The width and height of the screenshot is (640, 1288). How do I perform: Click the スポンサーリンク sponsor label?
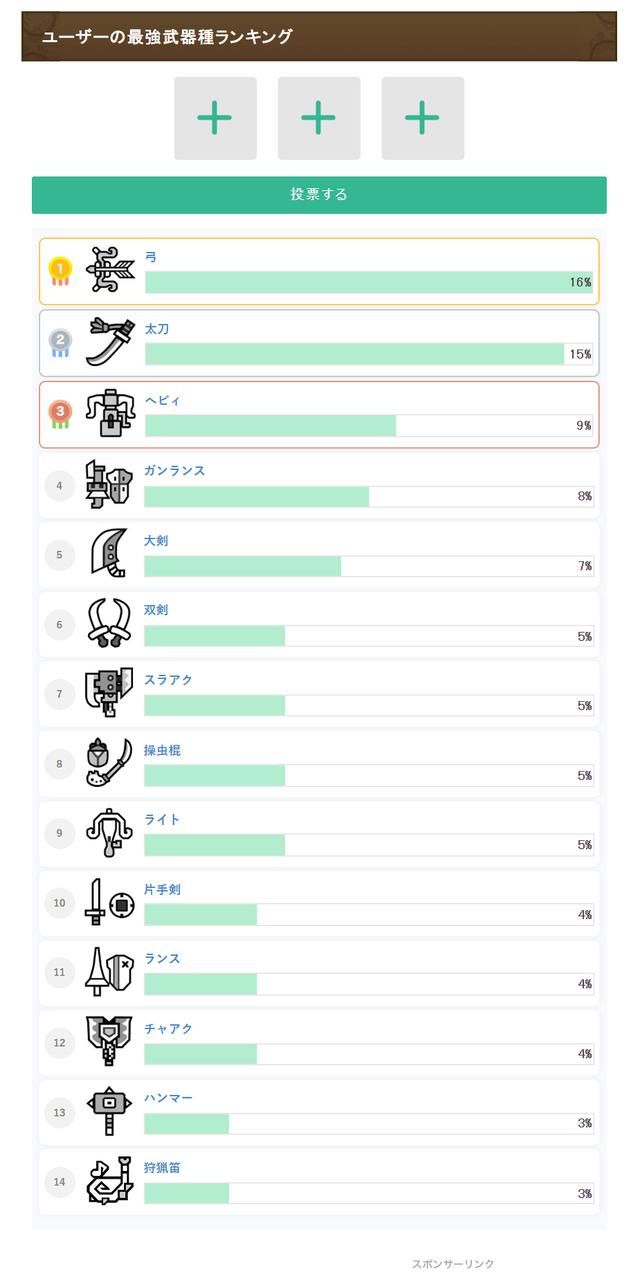pyautogui.click(x=453, y=1264)
